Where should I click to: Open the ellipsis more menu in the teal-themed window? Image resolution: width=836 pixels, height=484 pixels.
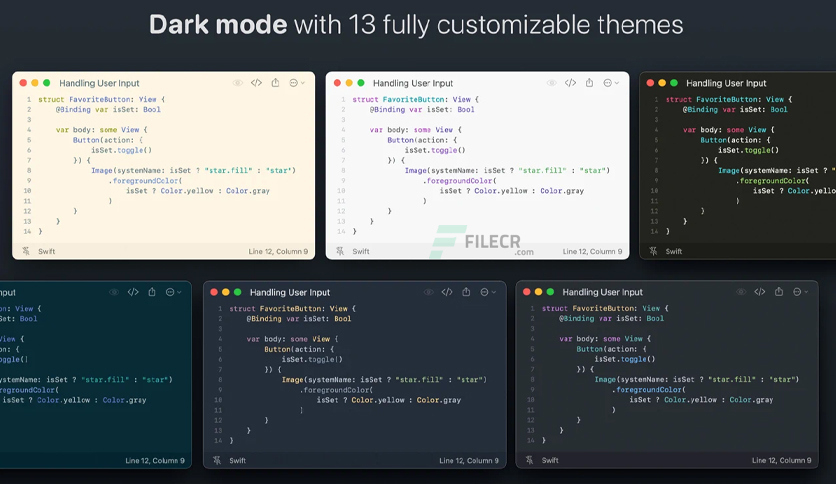coord(173,292)
